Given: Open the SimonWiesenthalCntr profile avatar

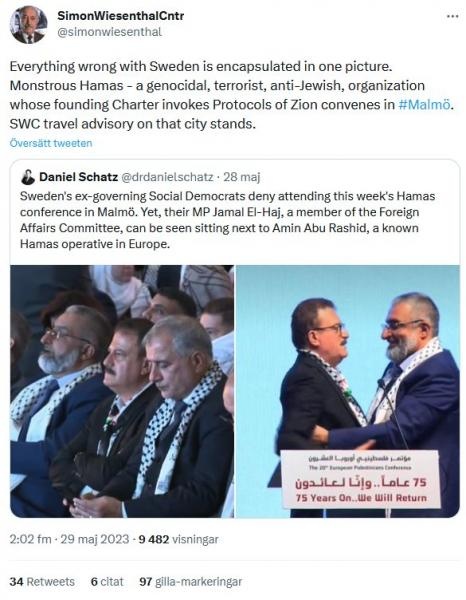Looking at the screenshot, I should [29, 25].
